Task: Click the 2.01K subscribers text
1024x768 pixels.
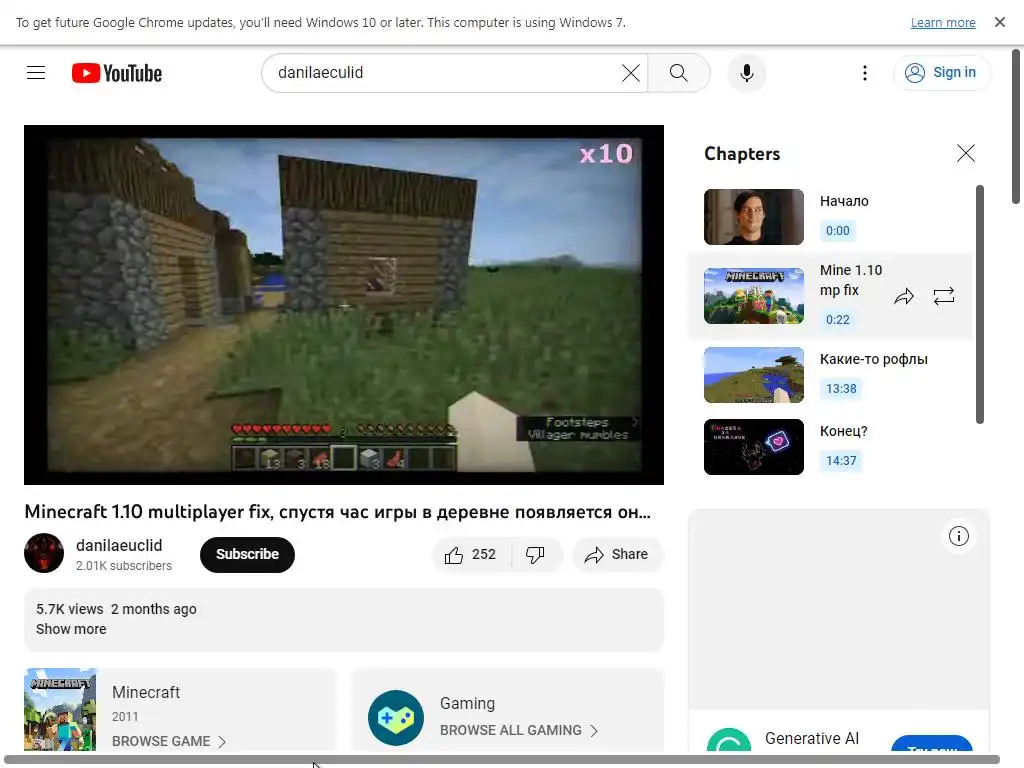Action: click(x=123, y=566)
